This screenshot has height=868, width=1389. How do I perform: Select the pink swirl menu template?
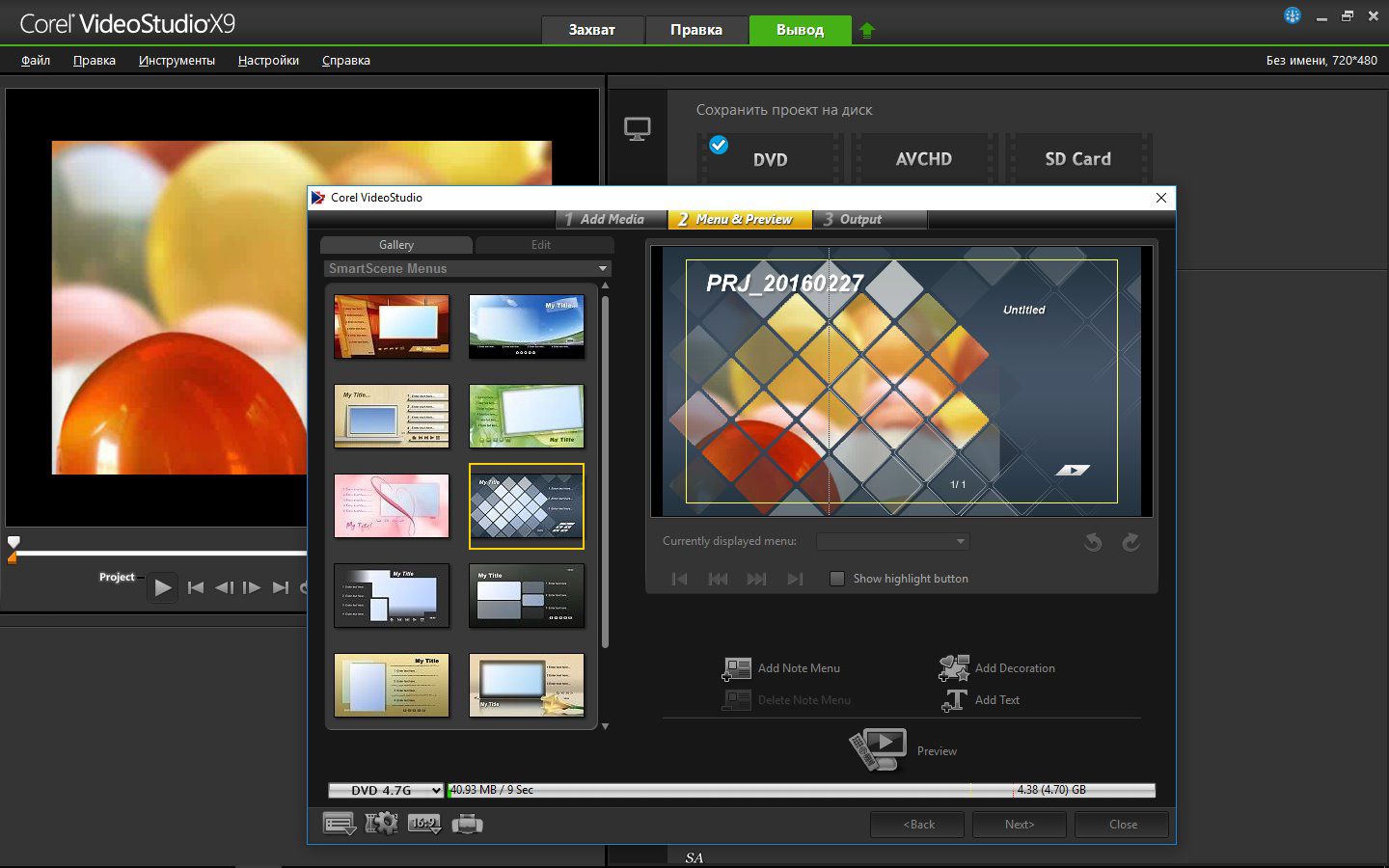point(392,506)
